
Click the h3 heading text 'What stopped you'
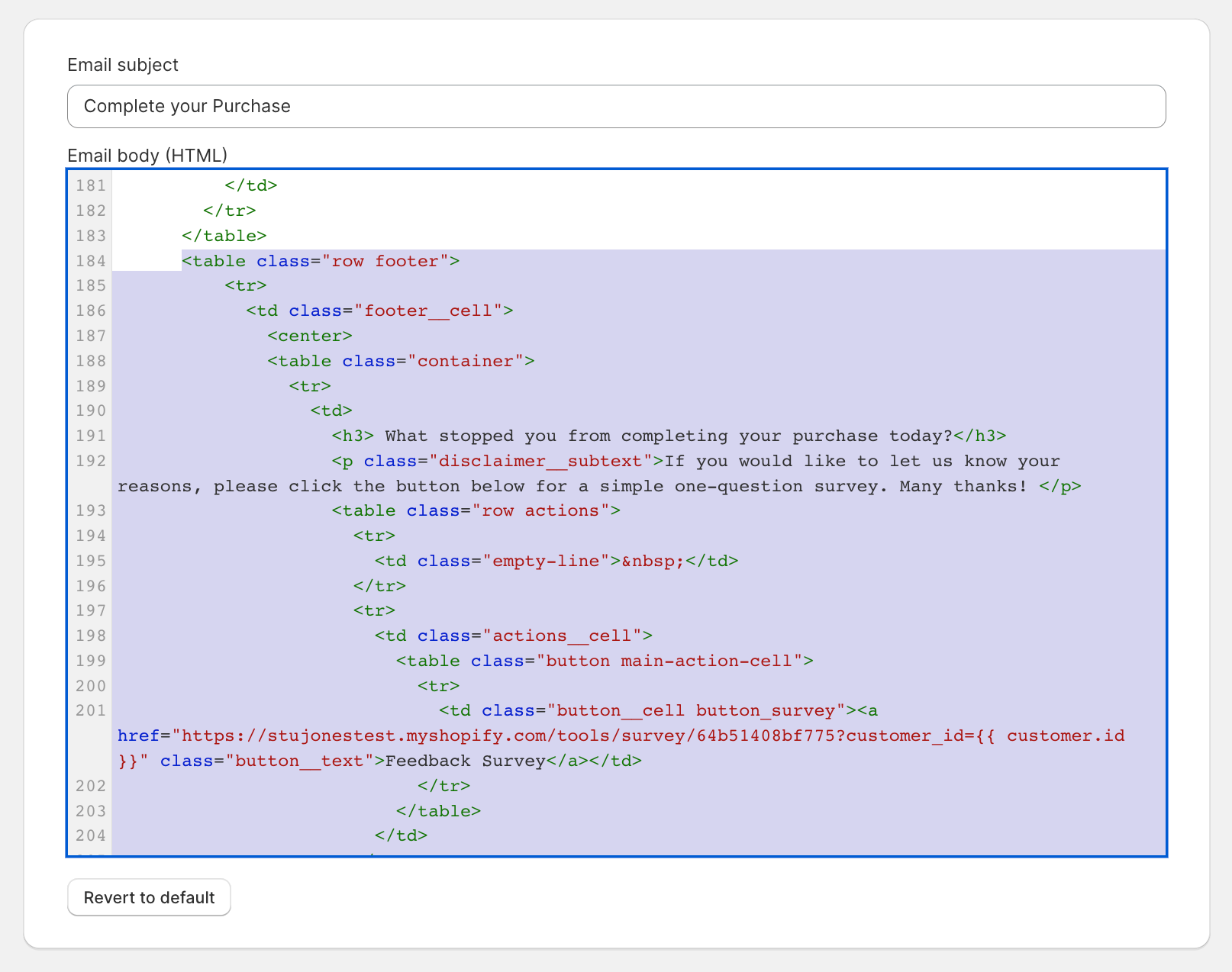pos(471,436)
